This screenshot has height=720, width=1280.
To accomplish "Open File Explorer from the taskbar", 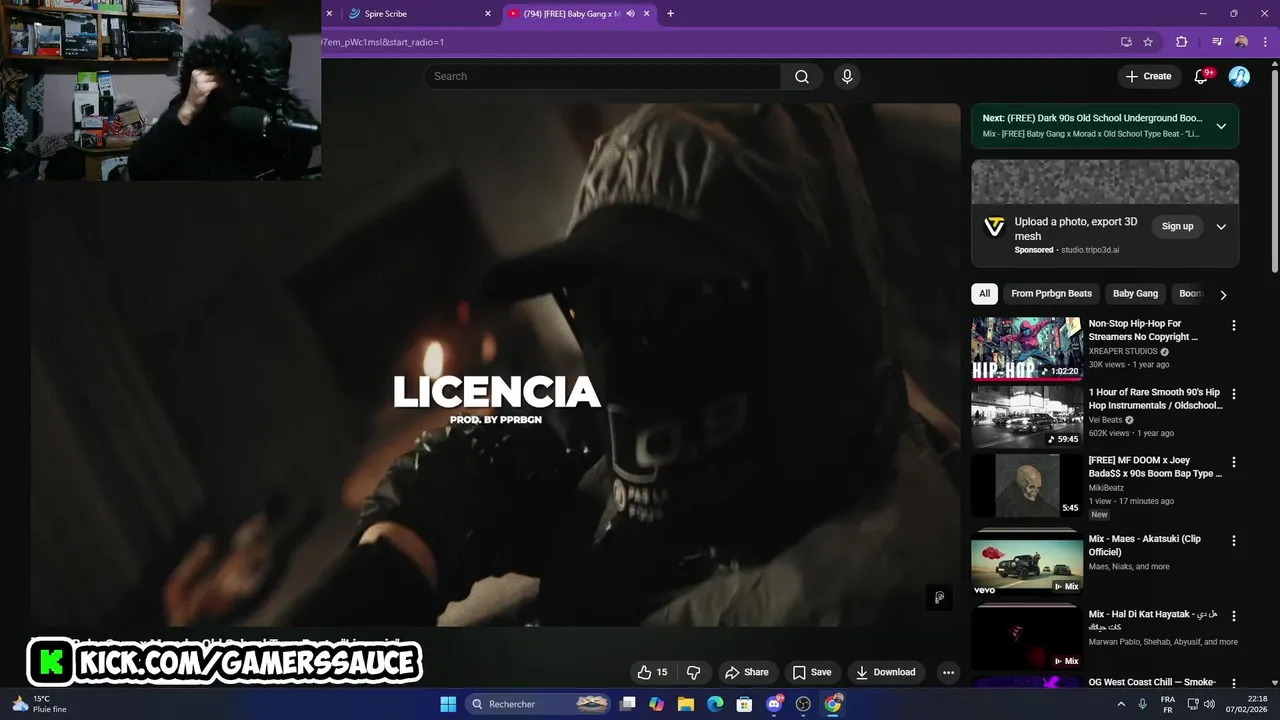I will 686,704.
